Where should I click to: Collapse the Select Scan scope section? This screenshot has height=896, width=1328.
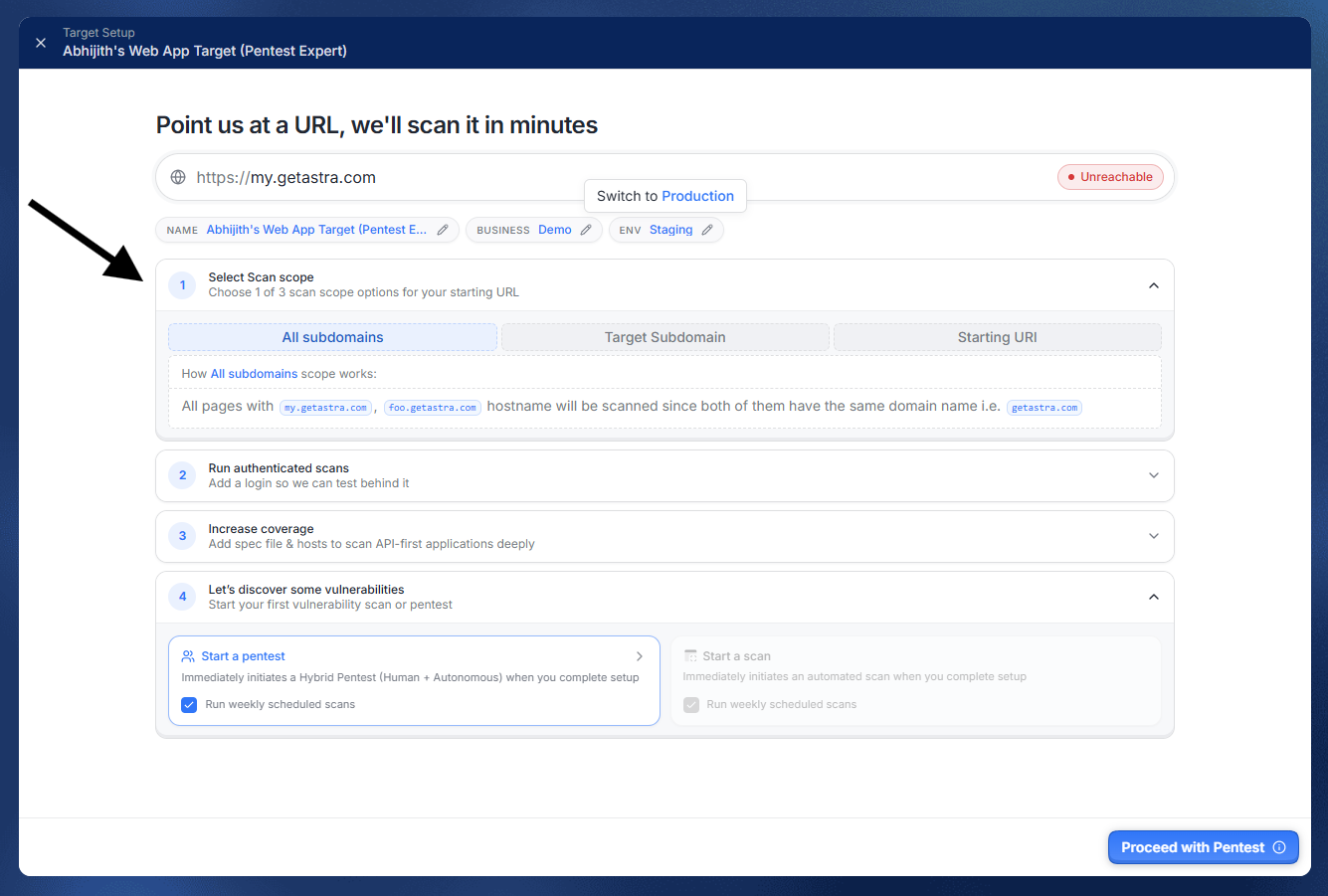coord(1154,285)
